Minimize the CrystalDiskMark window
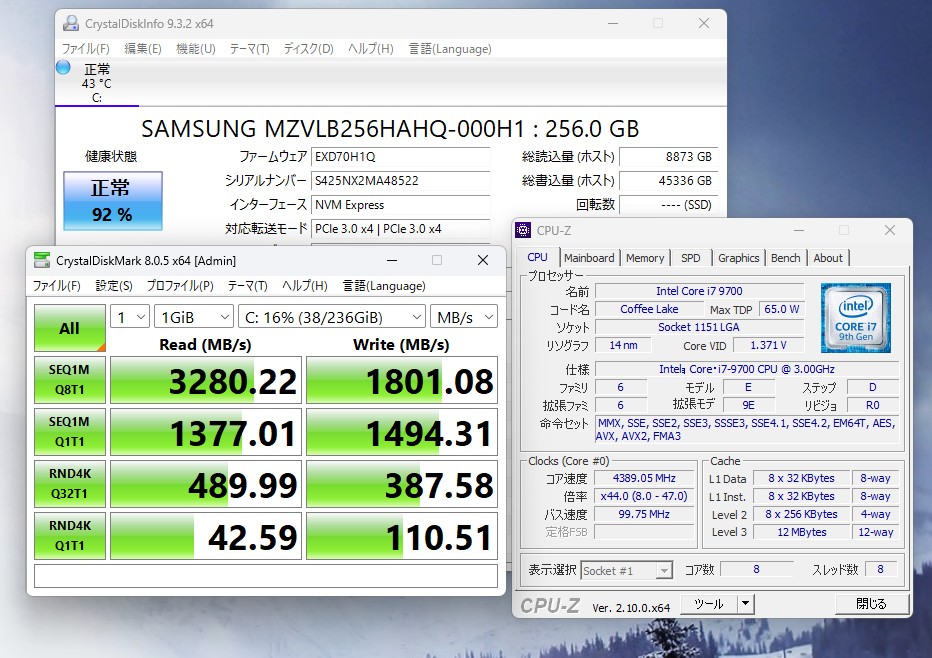The height and width of the screenshot is (658, 932). pos(392,260)
